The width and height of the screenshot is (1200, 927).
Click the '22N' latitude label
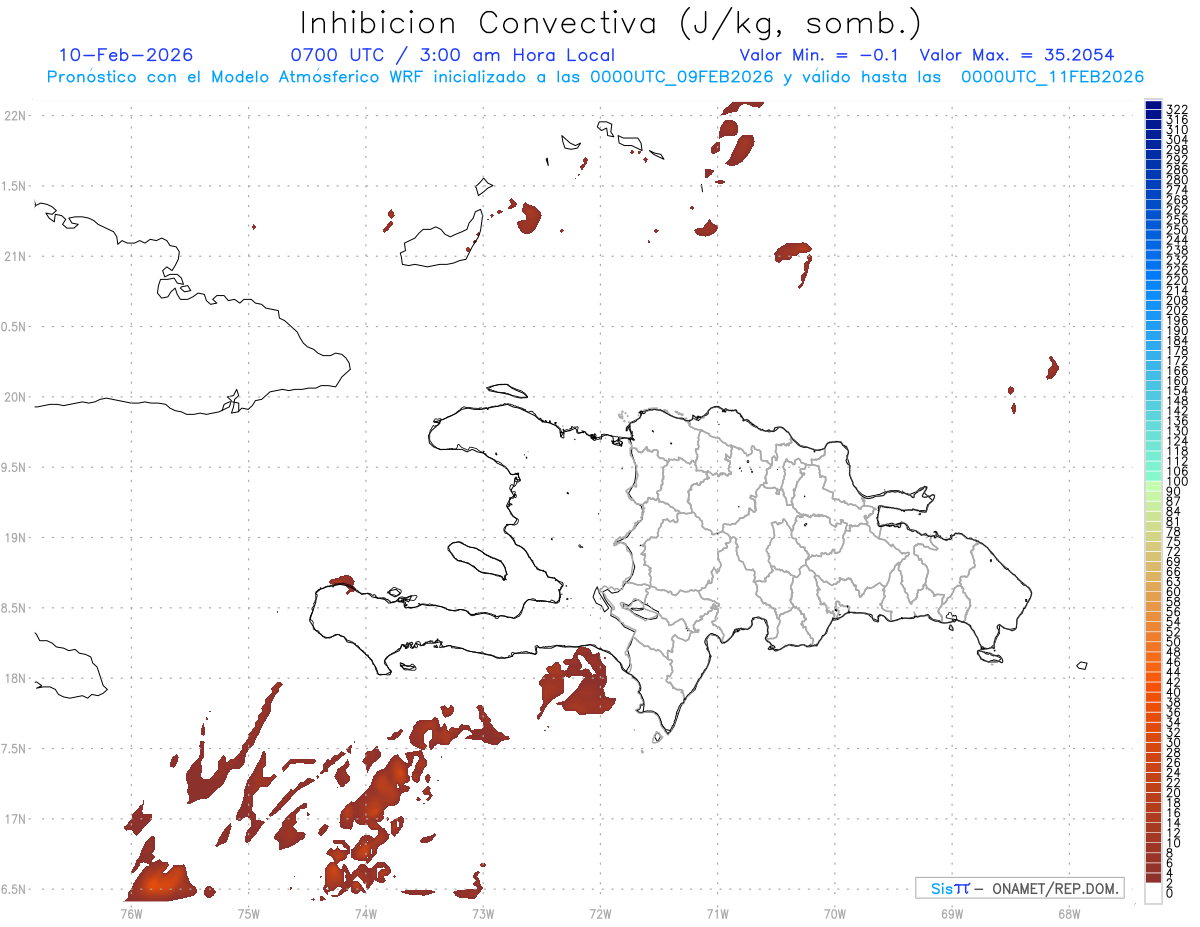pos(14,116)
